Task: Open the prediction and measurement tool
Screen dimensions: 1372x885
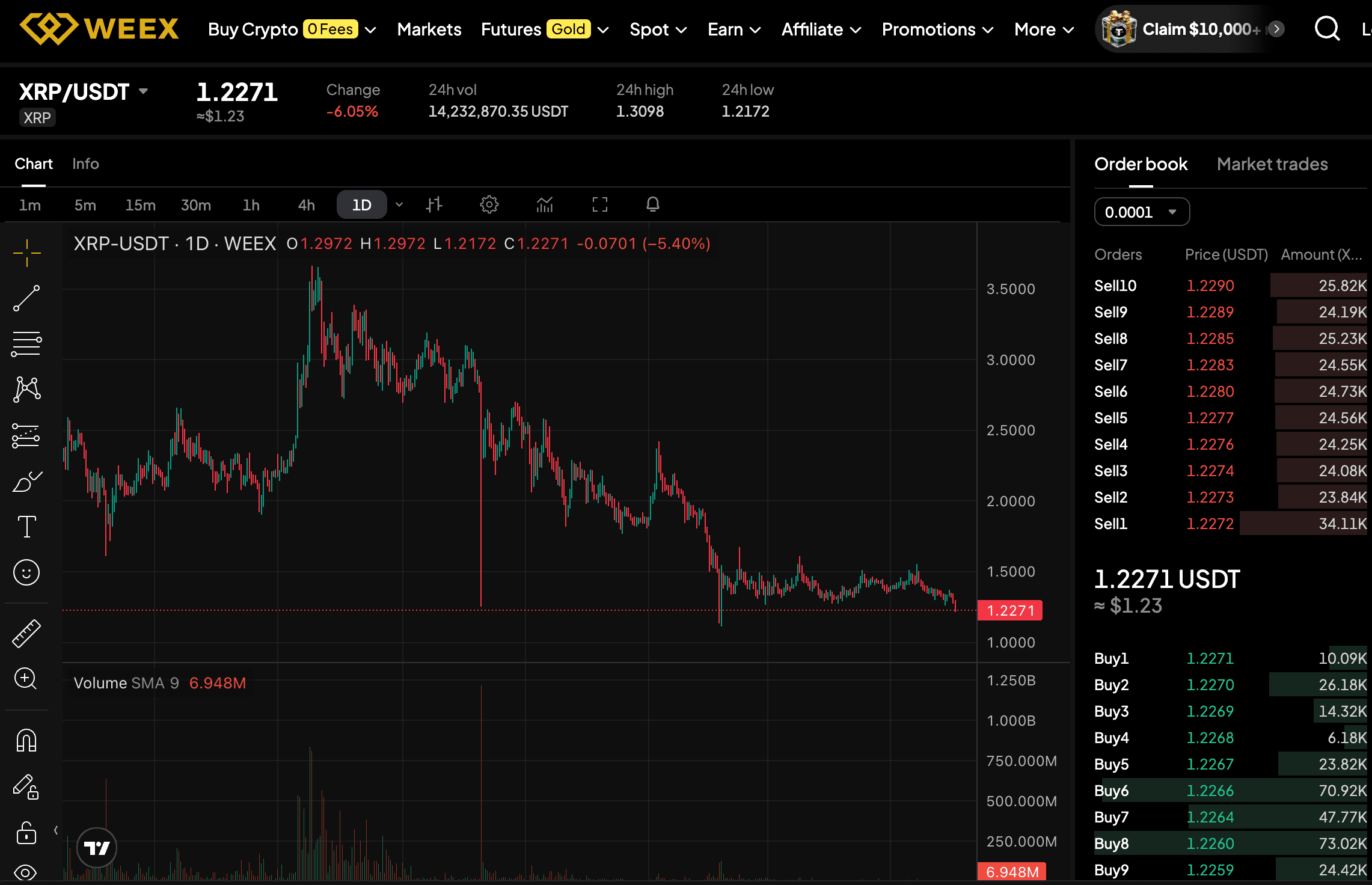Action: click(26, 436)
